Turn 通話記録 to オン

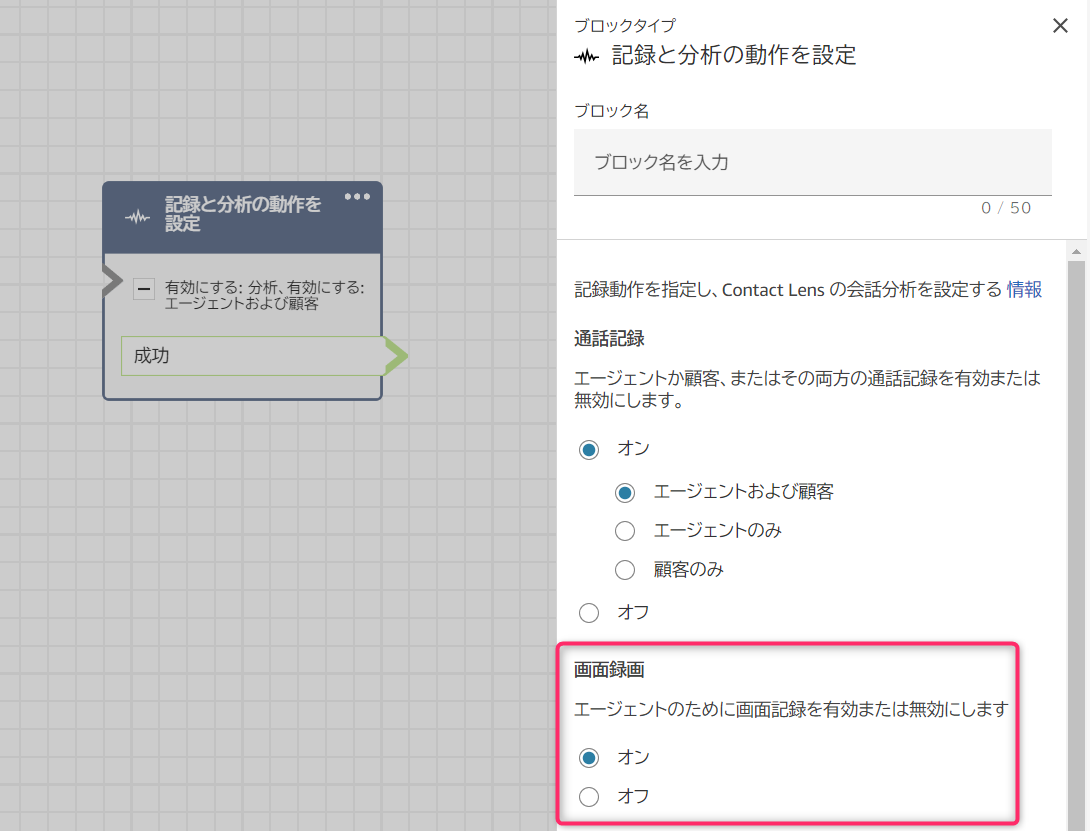tap(589, 450)
